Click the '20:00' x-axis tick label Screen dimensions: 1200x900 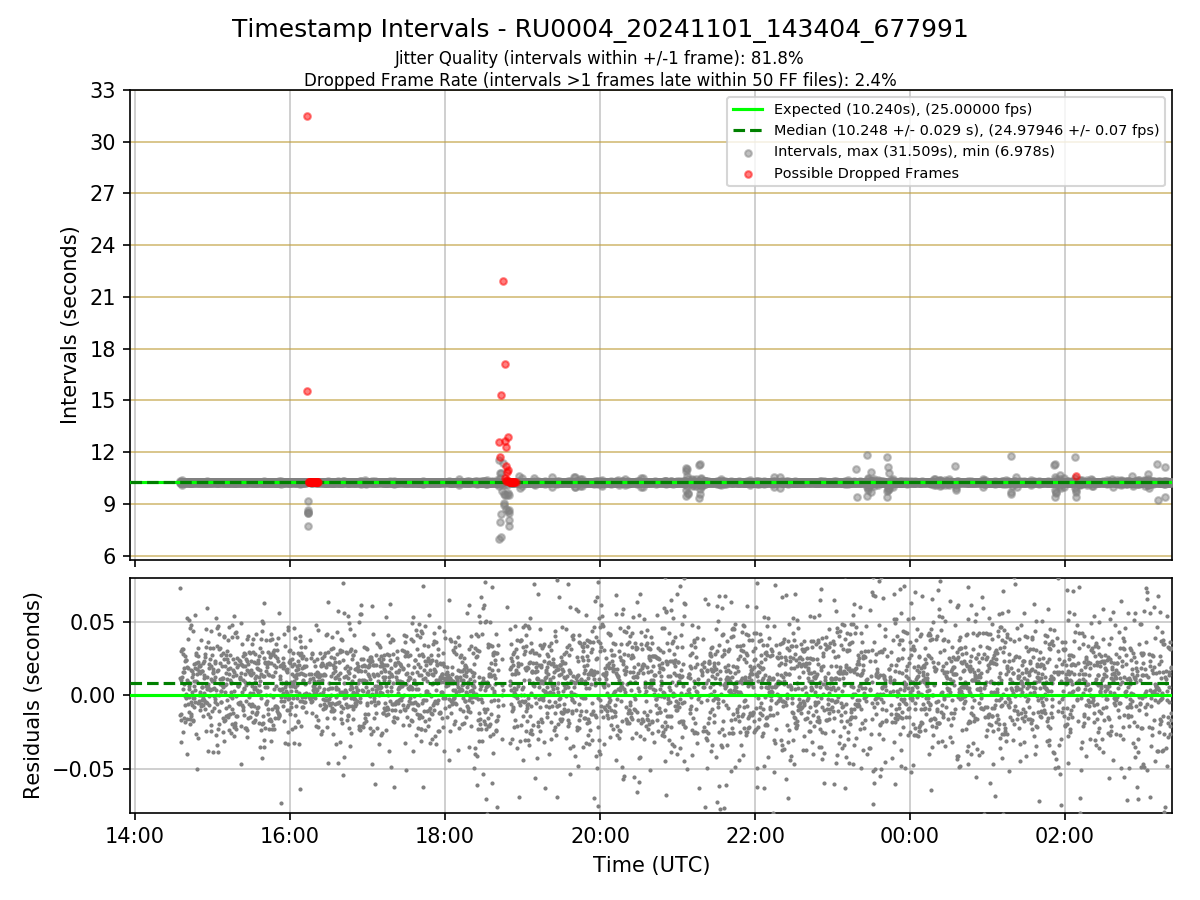[599, 836]
